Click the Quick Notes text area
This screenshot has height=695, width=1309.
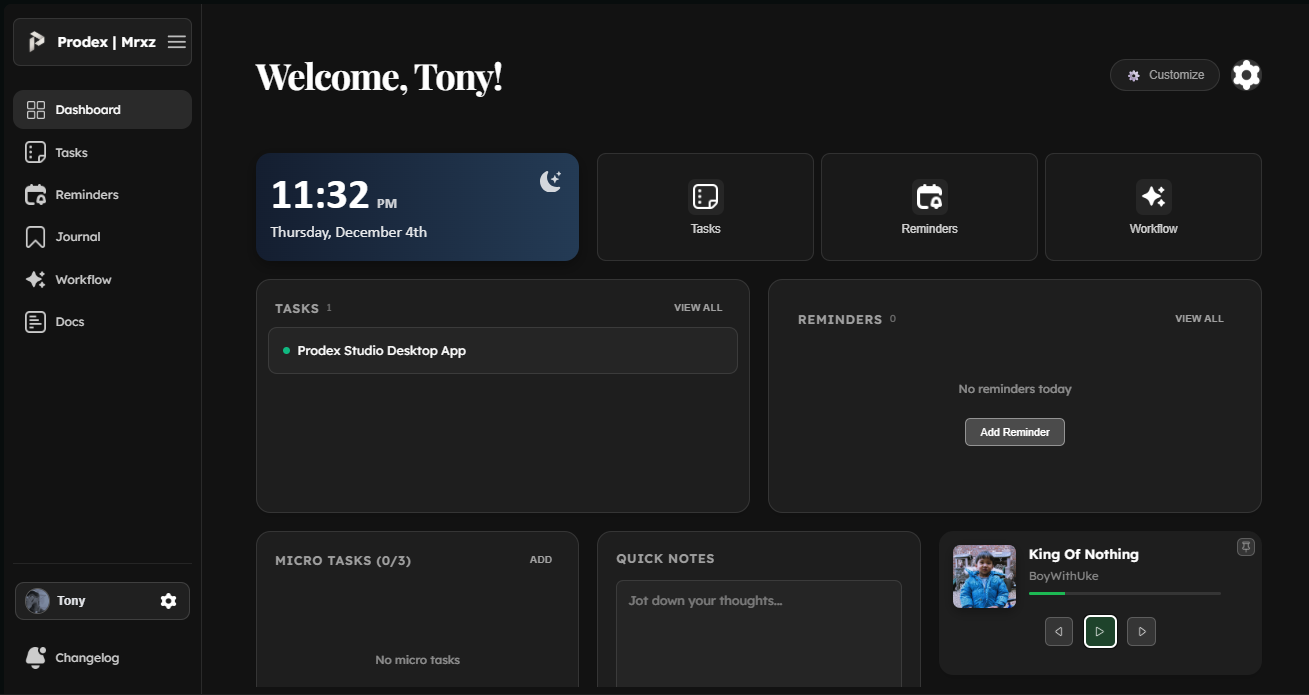[x=758, y=630]
